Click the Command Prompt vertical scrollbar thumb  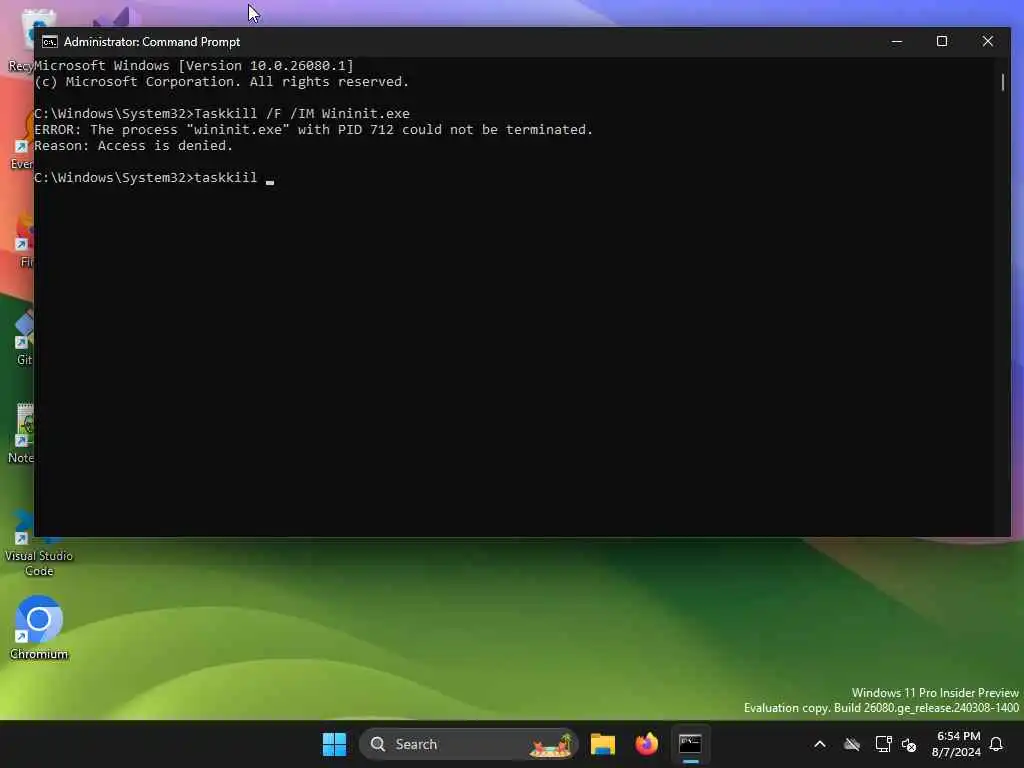pos(1002,82)
